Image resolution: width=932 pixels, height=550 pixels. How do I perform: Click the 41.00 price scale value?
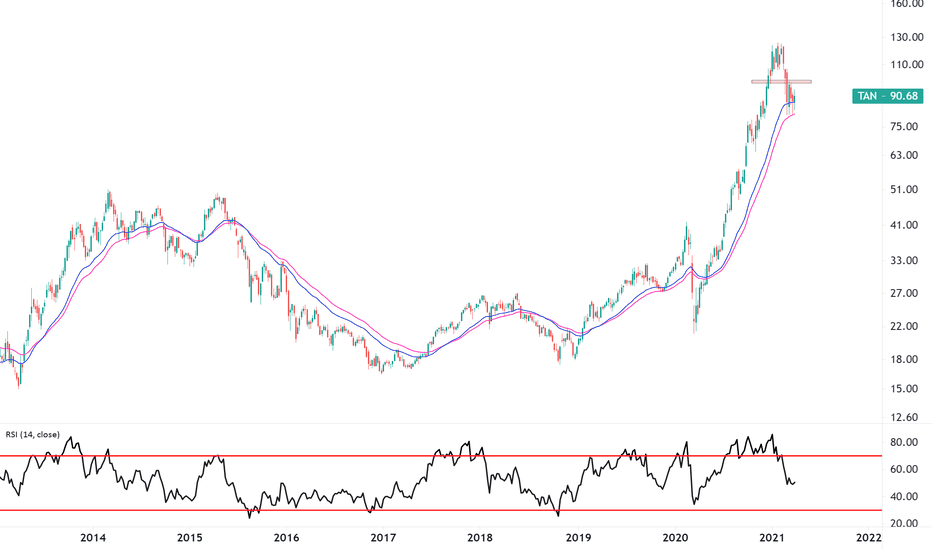(x=904, y=225)
